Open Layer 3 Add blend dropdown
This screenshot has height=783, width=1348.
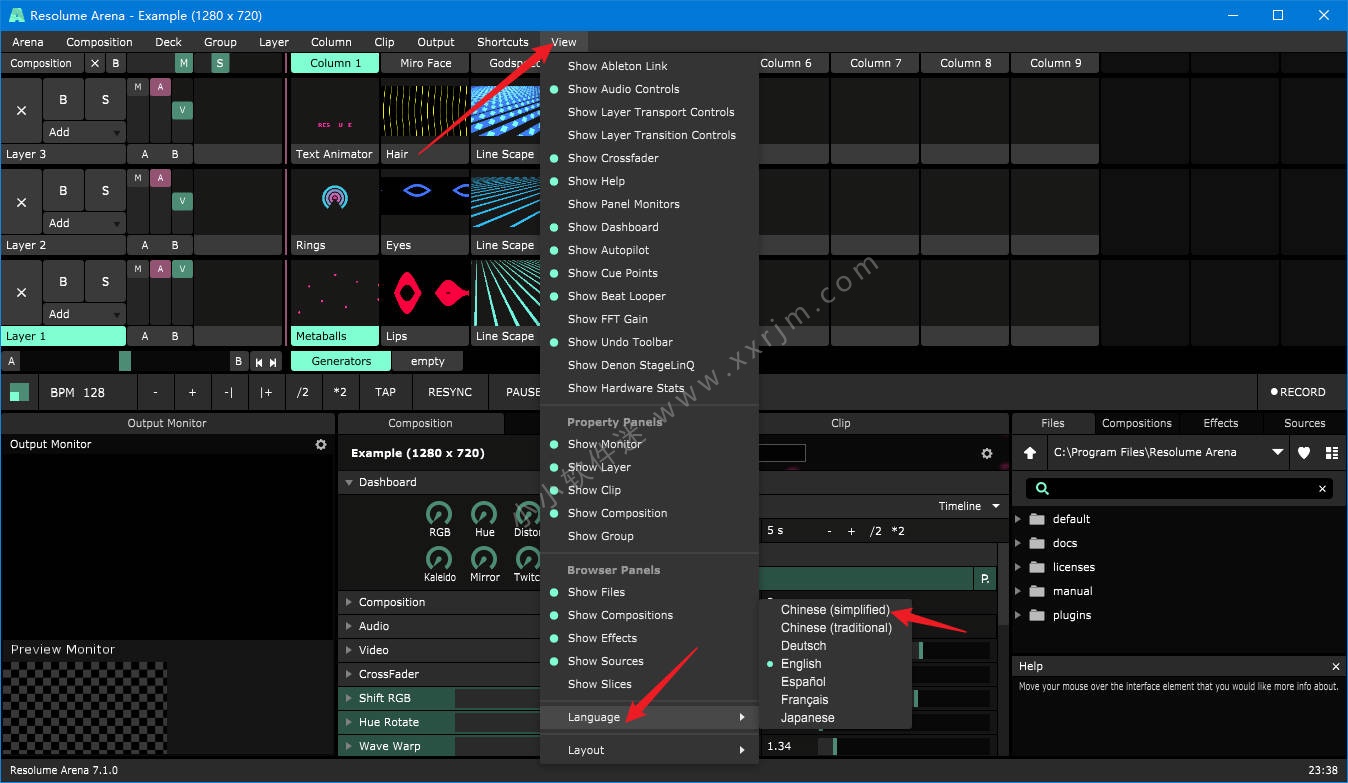point(84,132)
